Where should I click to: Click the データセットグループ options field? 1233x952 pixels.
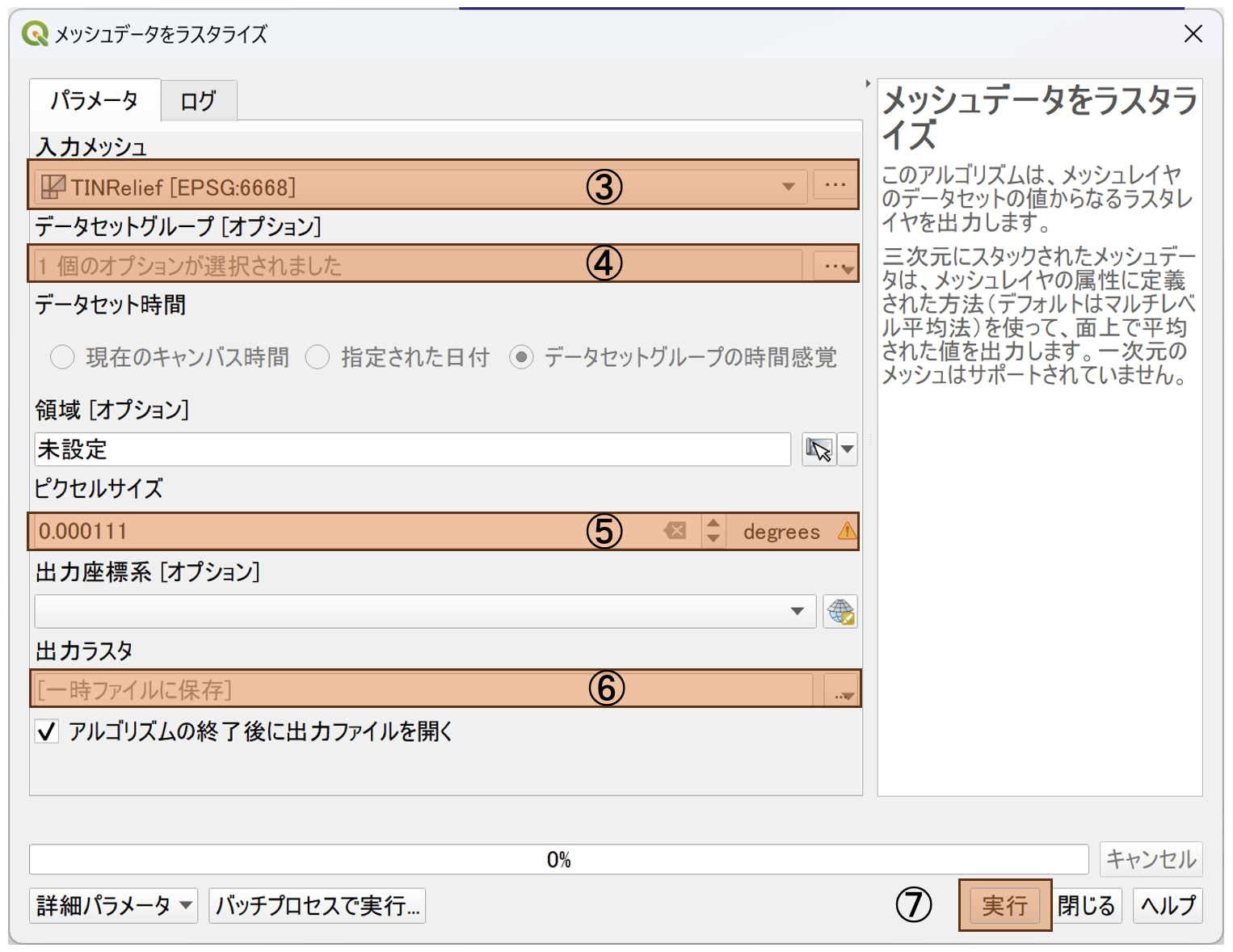pos(419,265)
